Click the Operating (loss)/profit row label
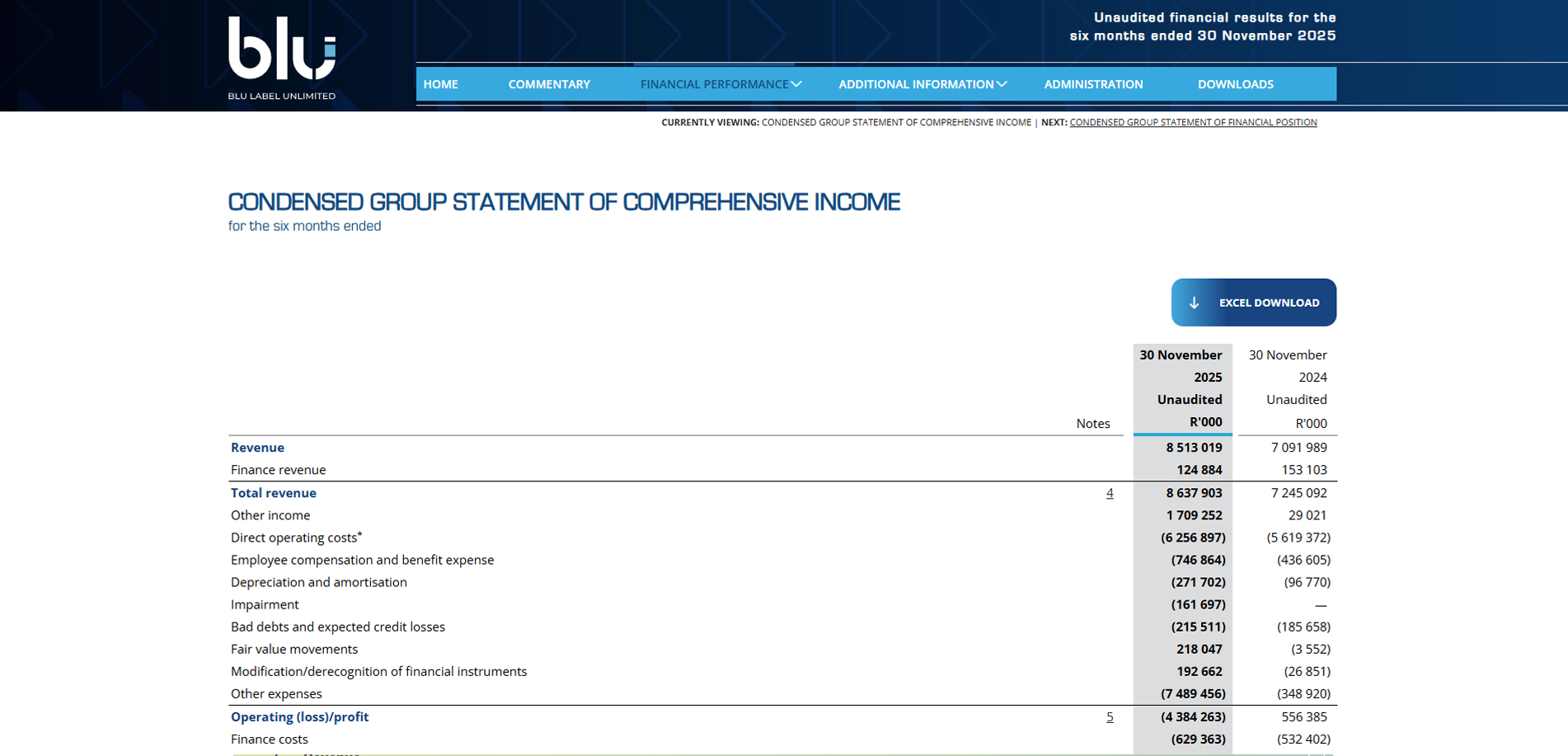This screenshot has height=756, width=1568. point(299,717)
